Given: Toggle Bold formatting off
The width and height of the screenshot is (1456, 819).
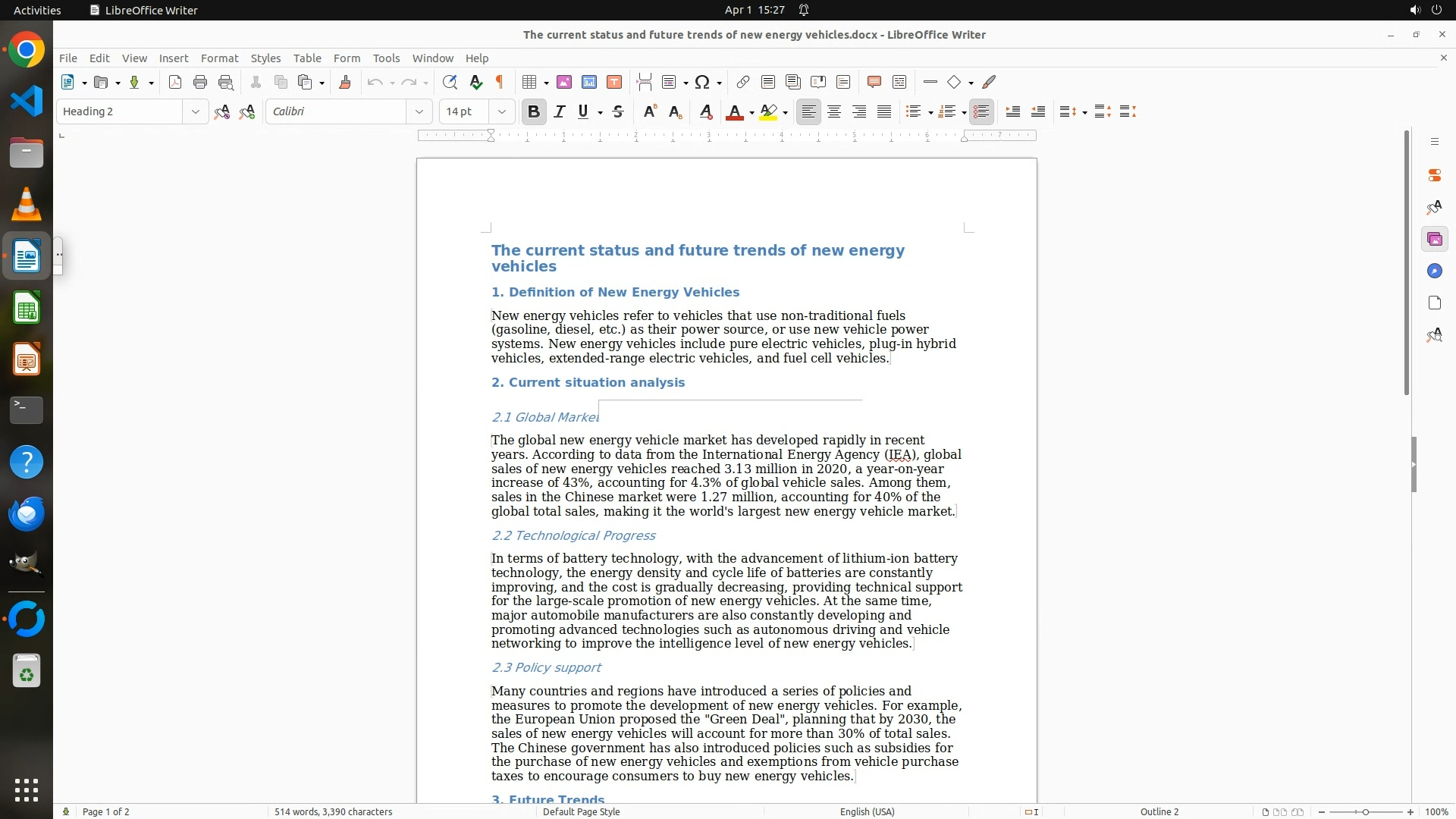Looking at the screenshot, I should pos(534,112).
